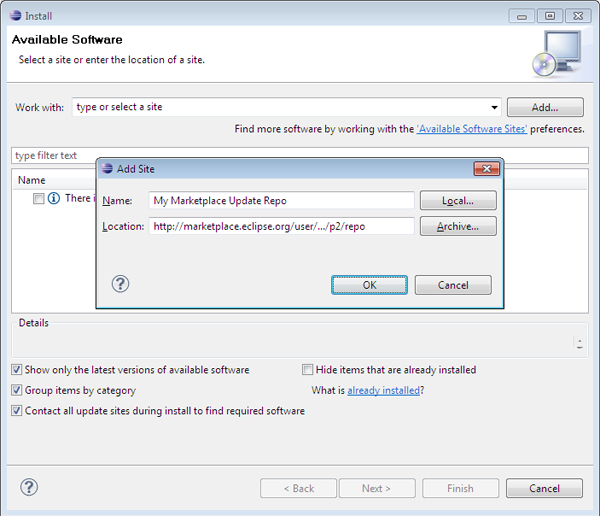600x516 pixels.
Task: Check the box beside the list item
Action: click(38, 198)
